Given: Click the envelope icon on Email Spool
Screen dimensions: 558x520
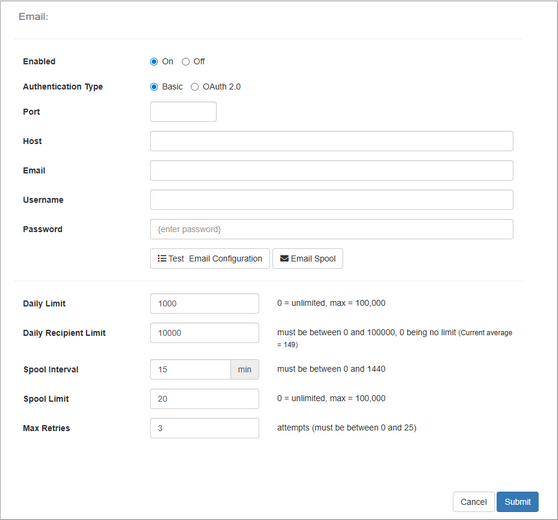Looking at the screenshot, I should pos(284,258).
